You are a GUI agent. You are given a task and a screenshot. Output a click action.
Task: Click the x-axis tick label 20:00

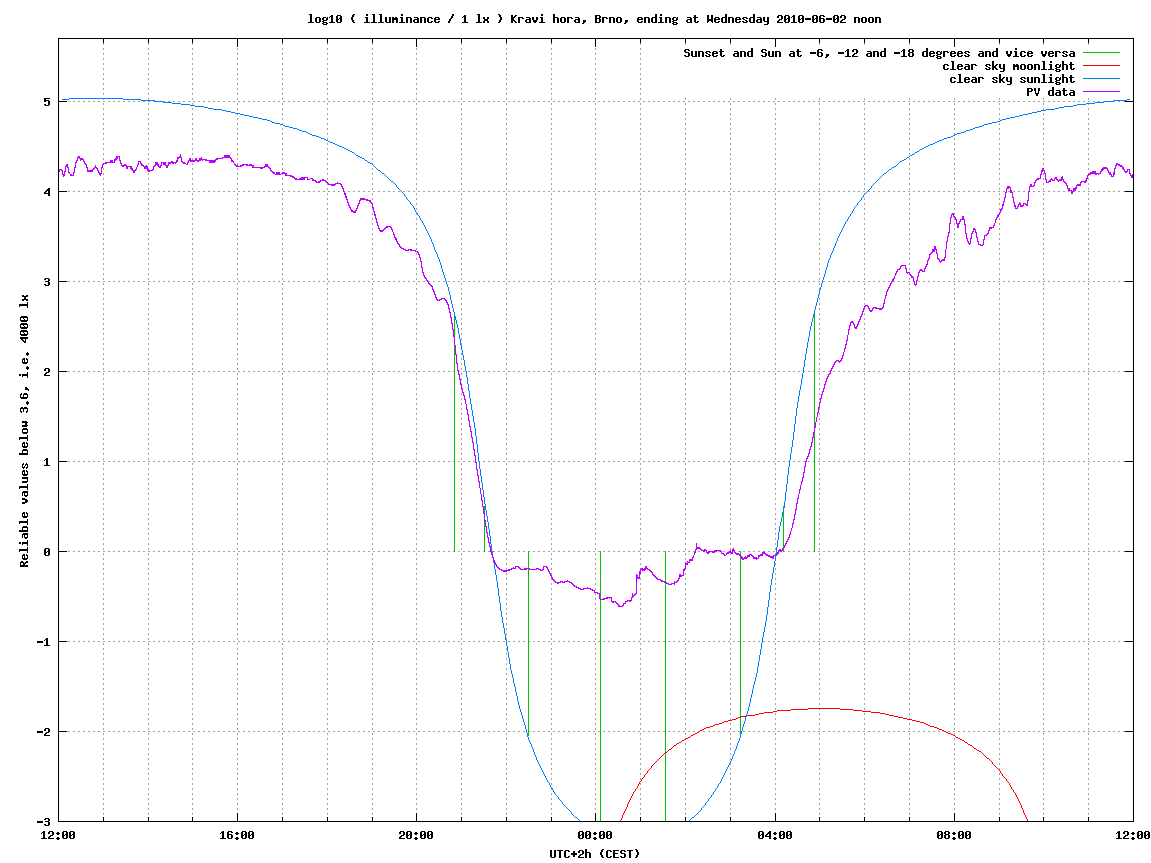(416, 835)
